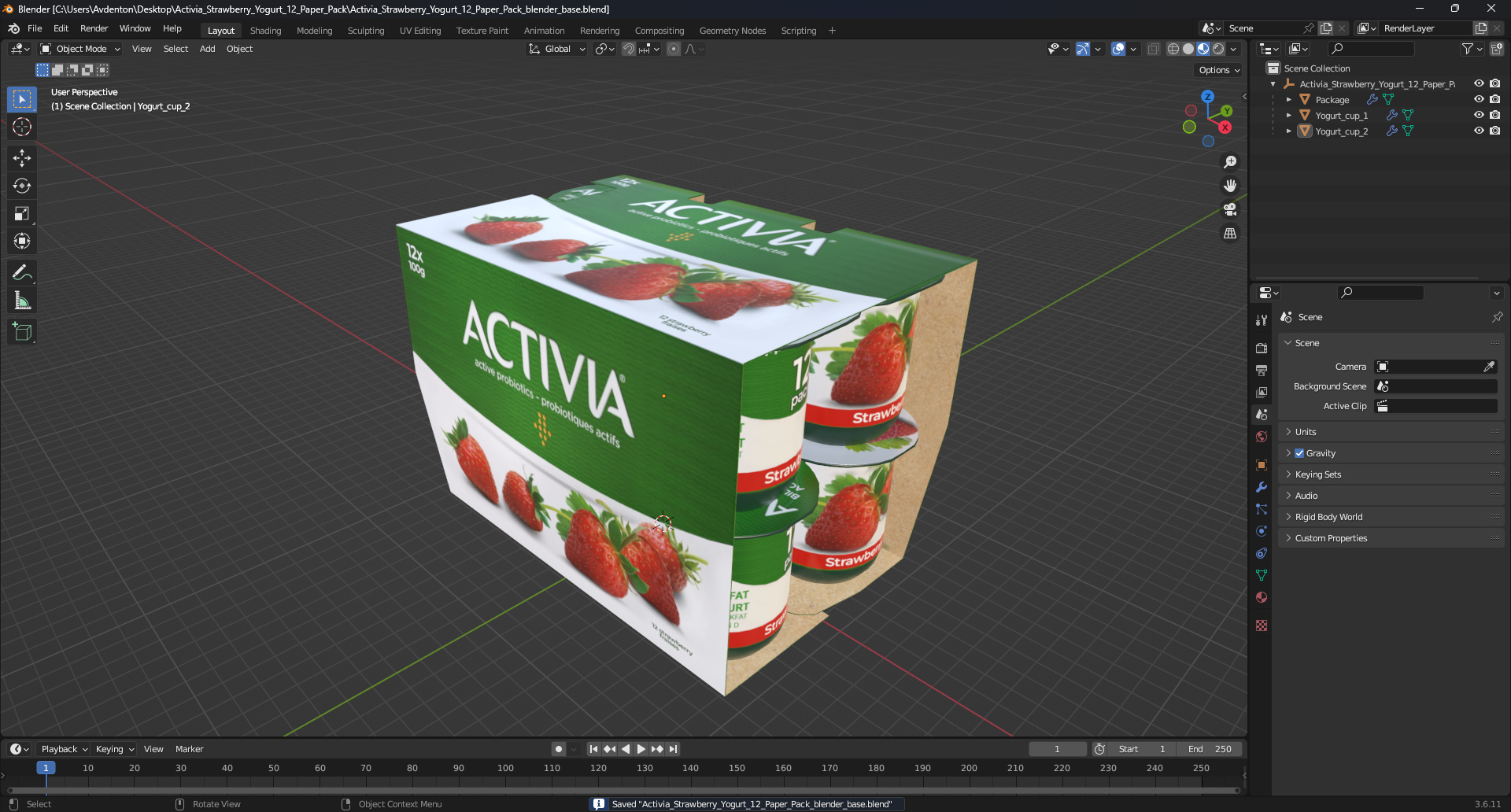The height and width of the screenshot is (812, 1511).
Task: Open the World properties tab
Action: (1262, 437)
